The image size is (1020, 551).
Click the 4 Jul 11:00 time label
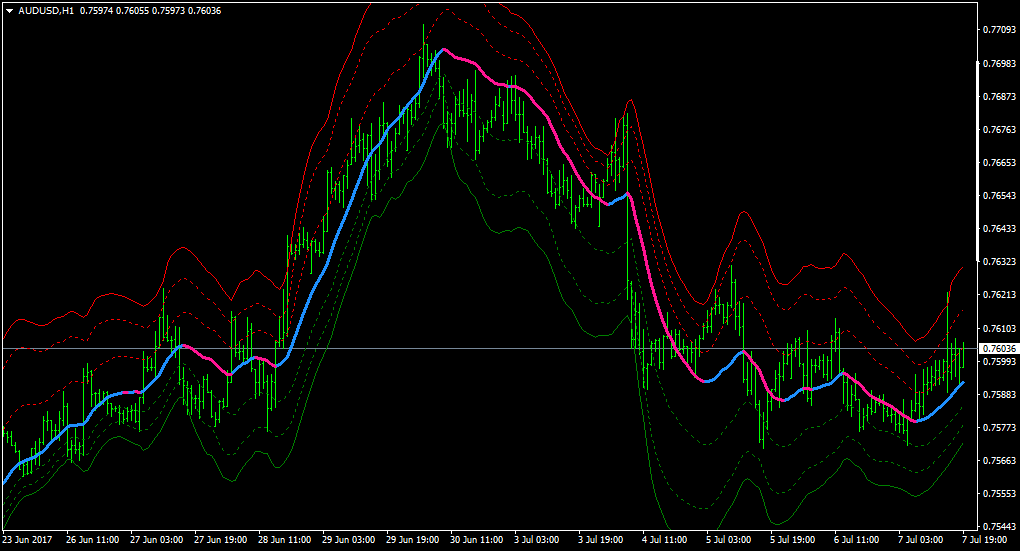click(664, 540)
